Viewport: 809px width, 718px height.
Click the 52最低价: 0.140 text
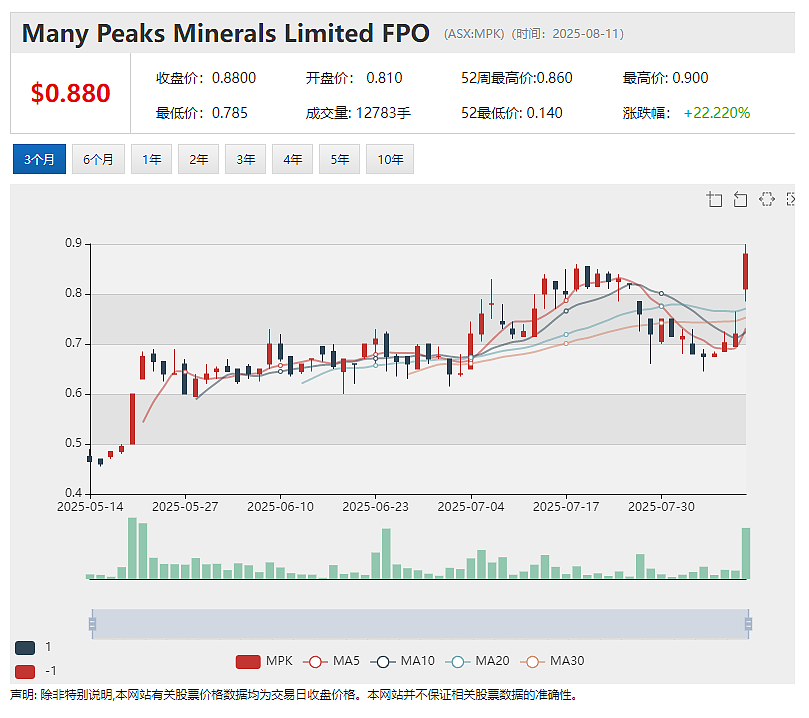(x=512, y=113)
